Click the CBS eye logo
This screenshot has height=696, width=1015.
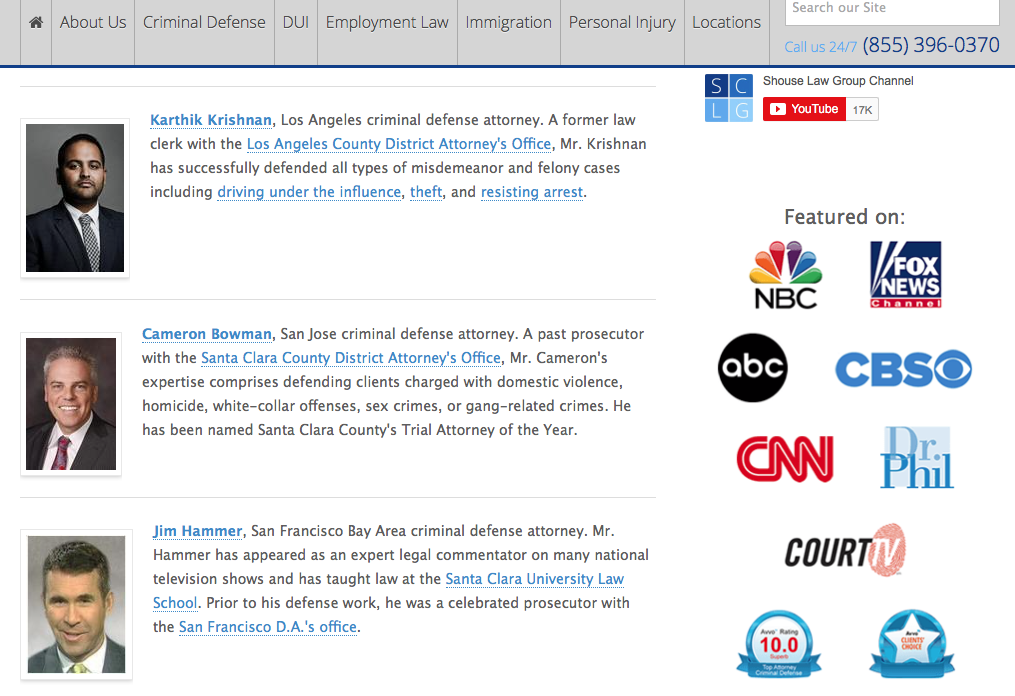(903, 369)
